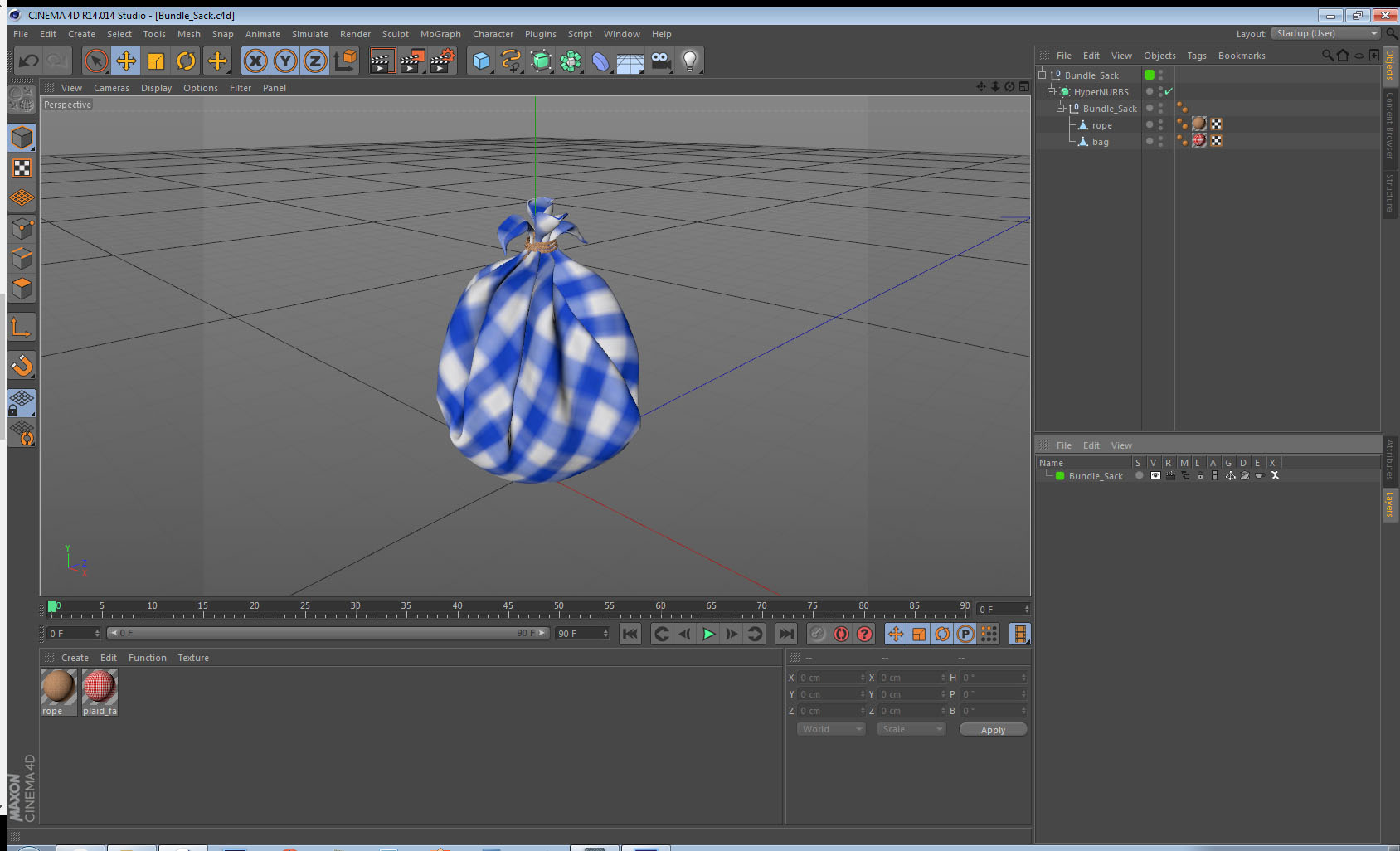Select the rope object

tap(1101, 125)
